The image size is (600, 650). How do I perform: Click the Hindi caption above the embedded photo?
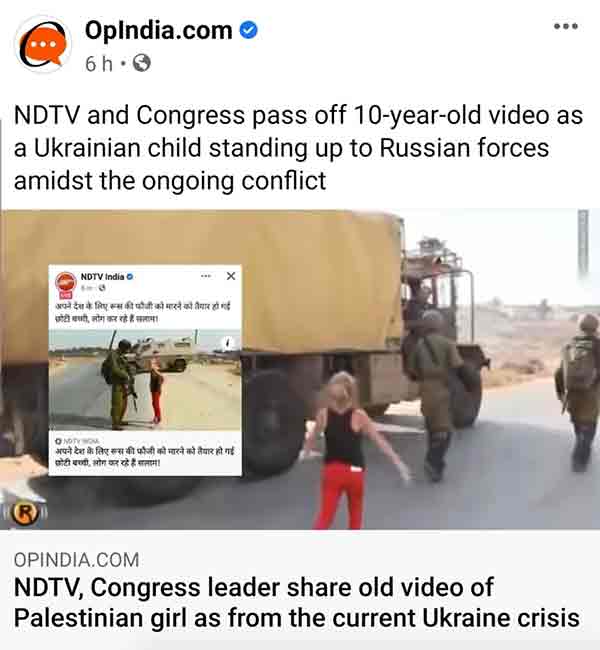143,312
